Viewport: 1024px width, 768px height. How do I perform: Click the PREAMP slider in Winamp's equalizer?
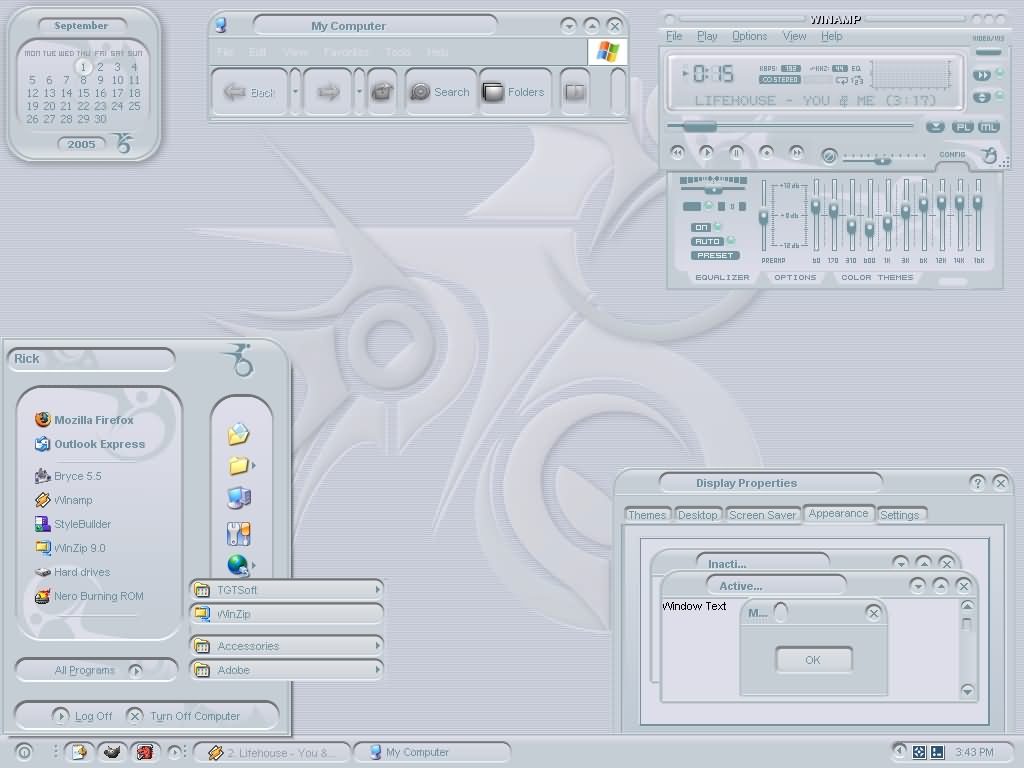tap(763, 216)
